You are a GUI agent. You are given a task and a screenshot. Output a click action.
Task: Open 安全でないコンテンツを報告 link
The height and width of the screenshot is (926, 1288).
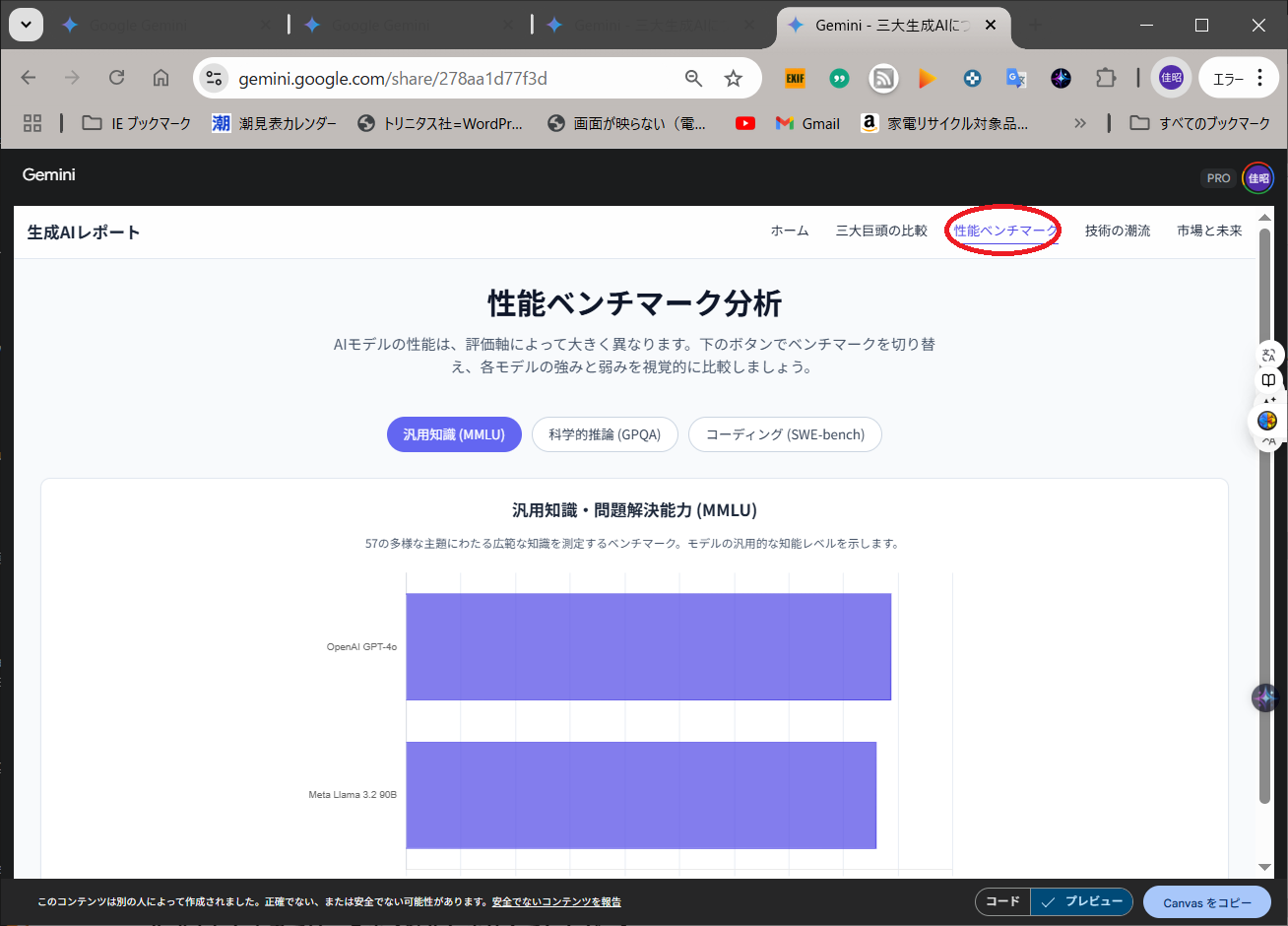pyautogui.click(x=556, y=901)
